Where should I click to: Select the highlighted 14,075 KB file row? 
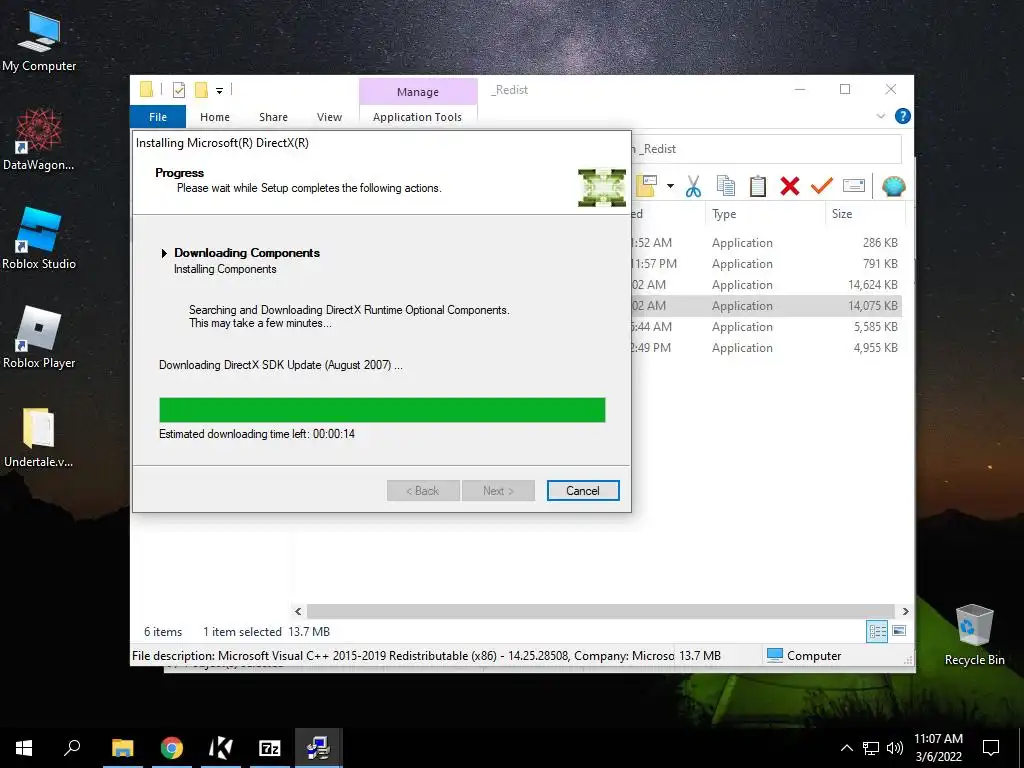tap(766, 305)
